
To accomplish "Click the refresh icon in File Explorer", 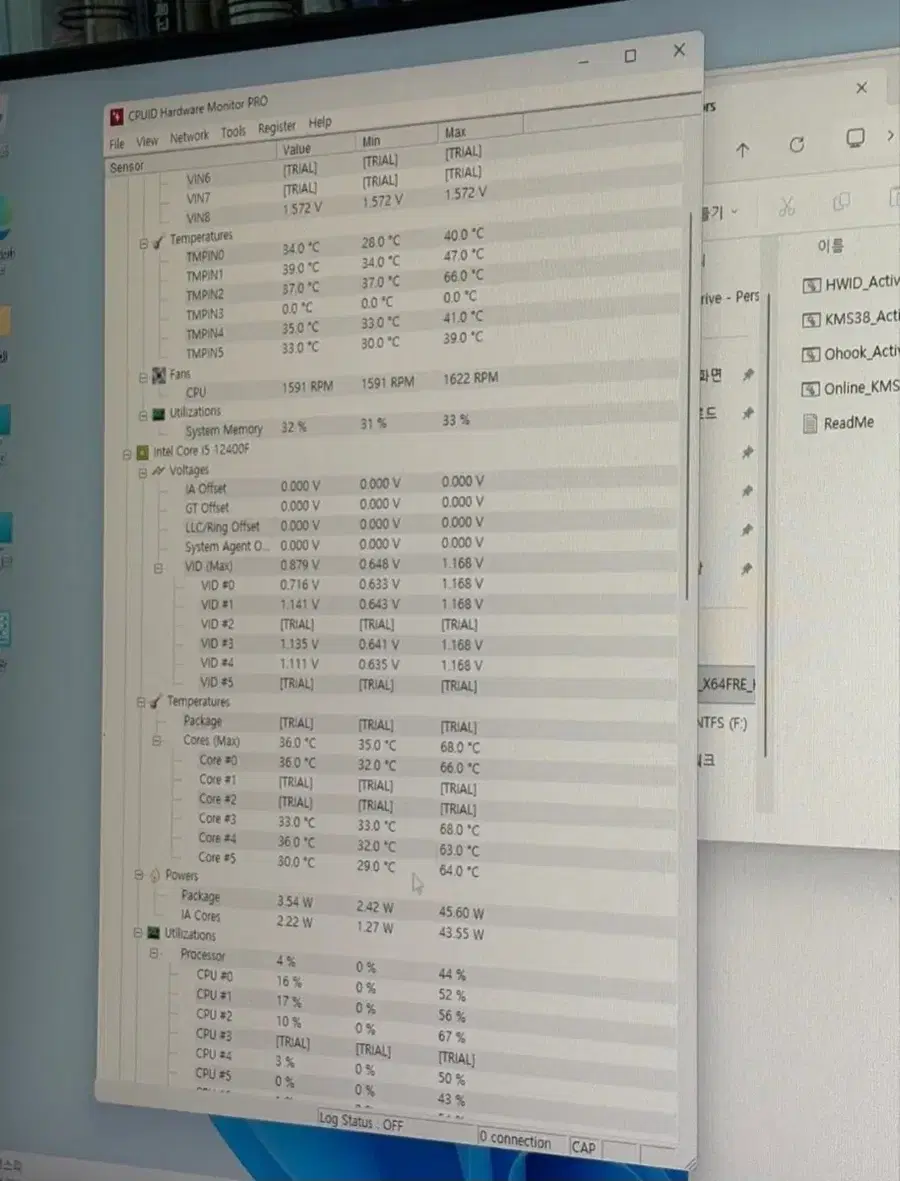I will click(x=797, y=144).
